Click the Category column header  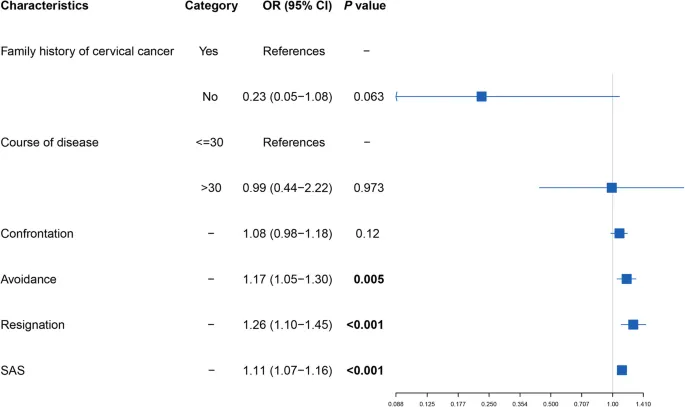(210, 6)
